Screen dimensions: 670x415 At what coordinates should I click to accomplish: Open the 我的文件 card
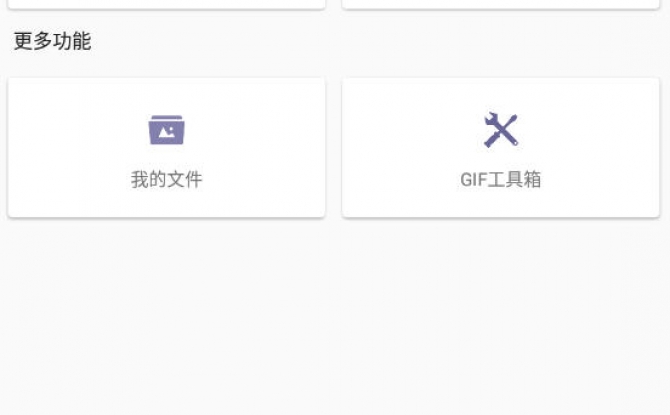(166, 147)
